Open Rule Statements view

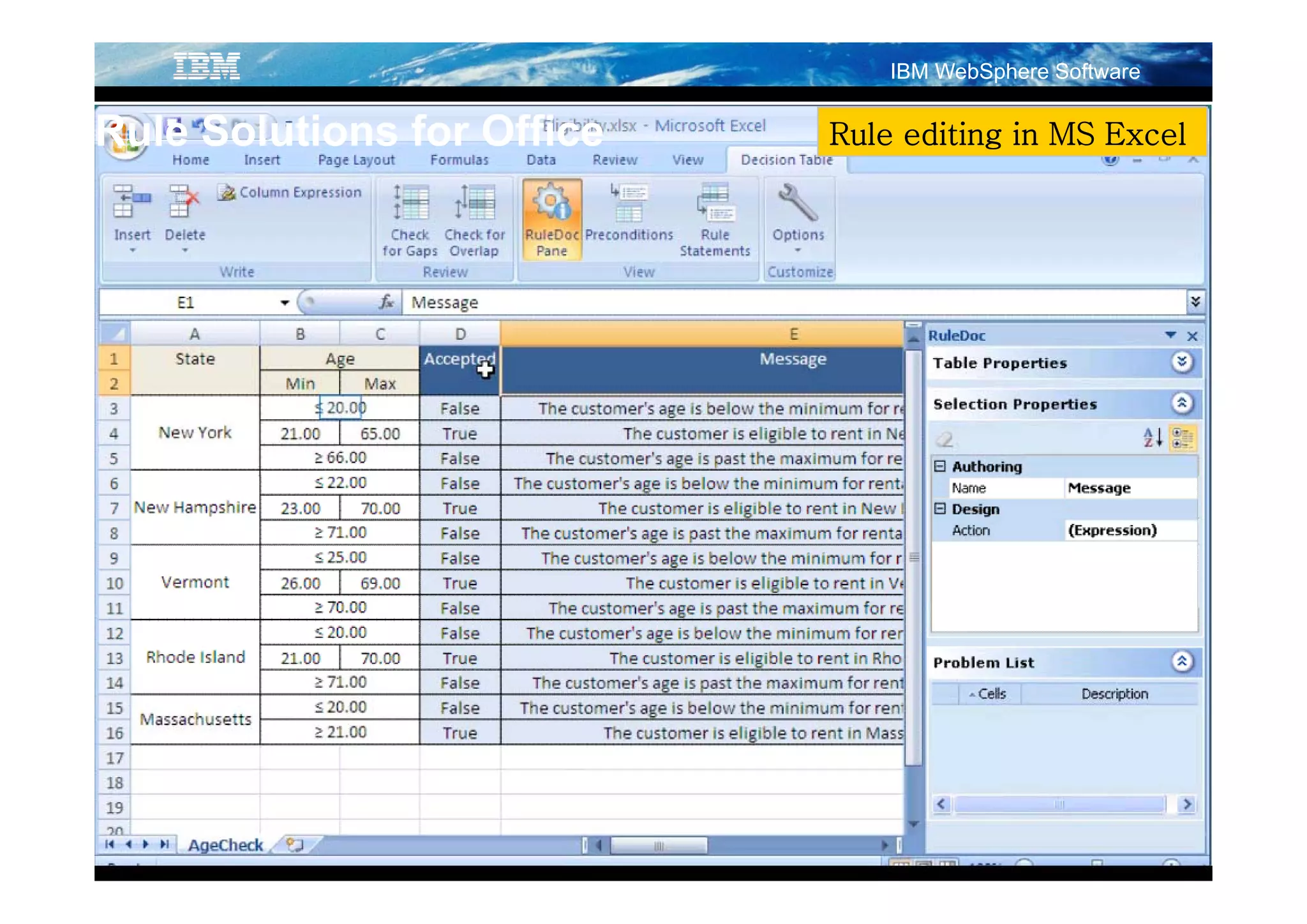[715, 221]
